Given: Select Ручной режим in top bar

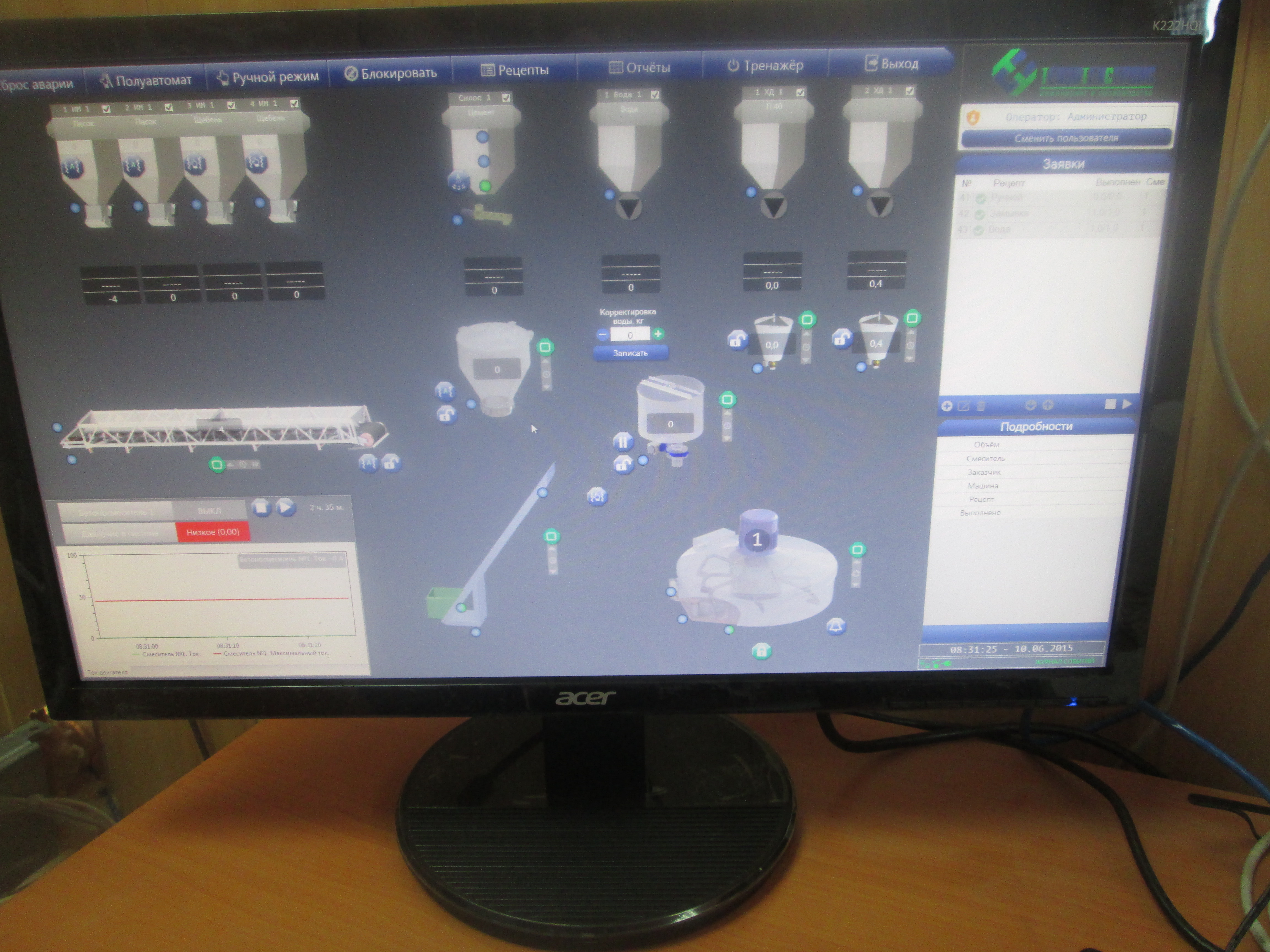Looking at the screenshot, I should click(268, 77).
